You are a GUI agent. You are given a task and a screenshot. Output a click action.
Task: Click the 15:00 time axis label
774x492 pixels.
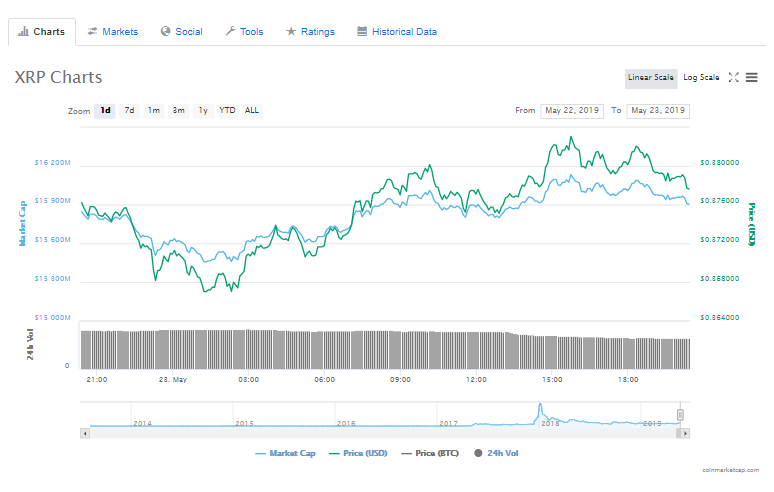552,380
